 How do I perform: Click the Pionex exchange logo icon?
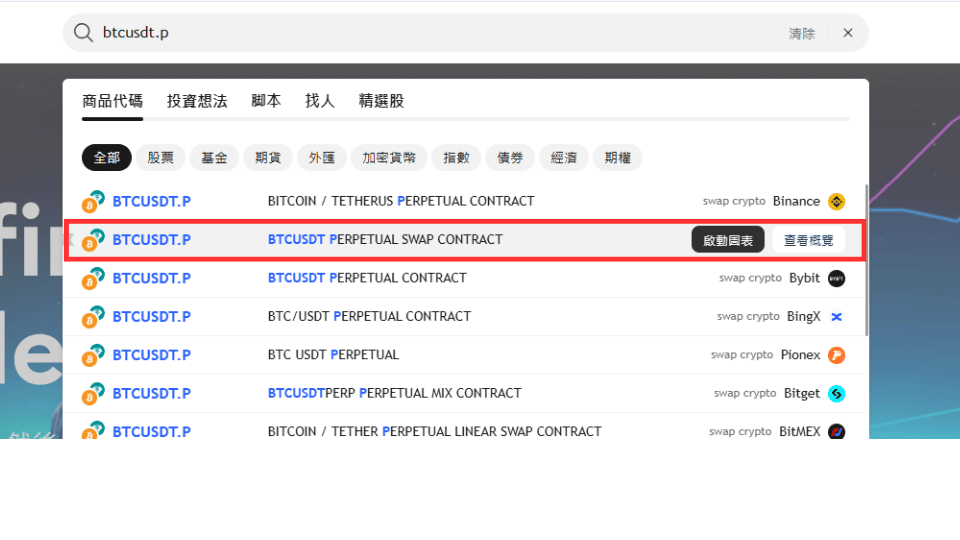pyautogui.click(x=836, y=355)
